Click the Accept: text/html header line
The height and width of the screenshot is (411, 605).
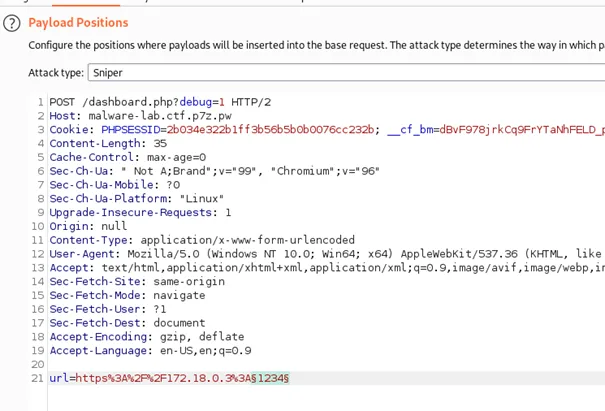(x=327, y=268)
